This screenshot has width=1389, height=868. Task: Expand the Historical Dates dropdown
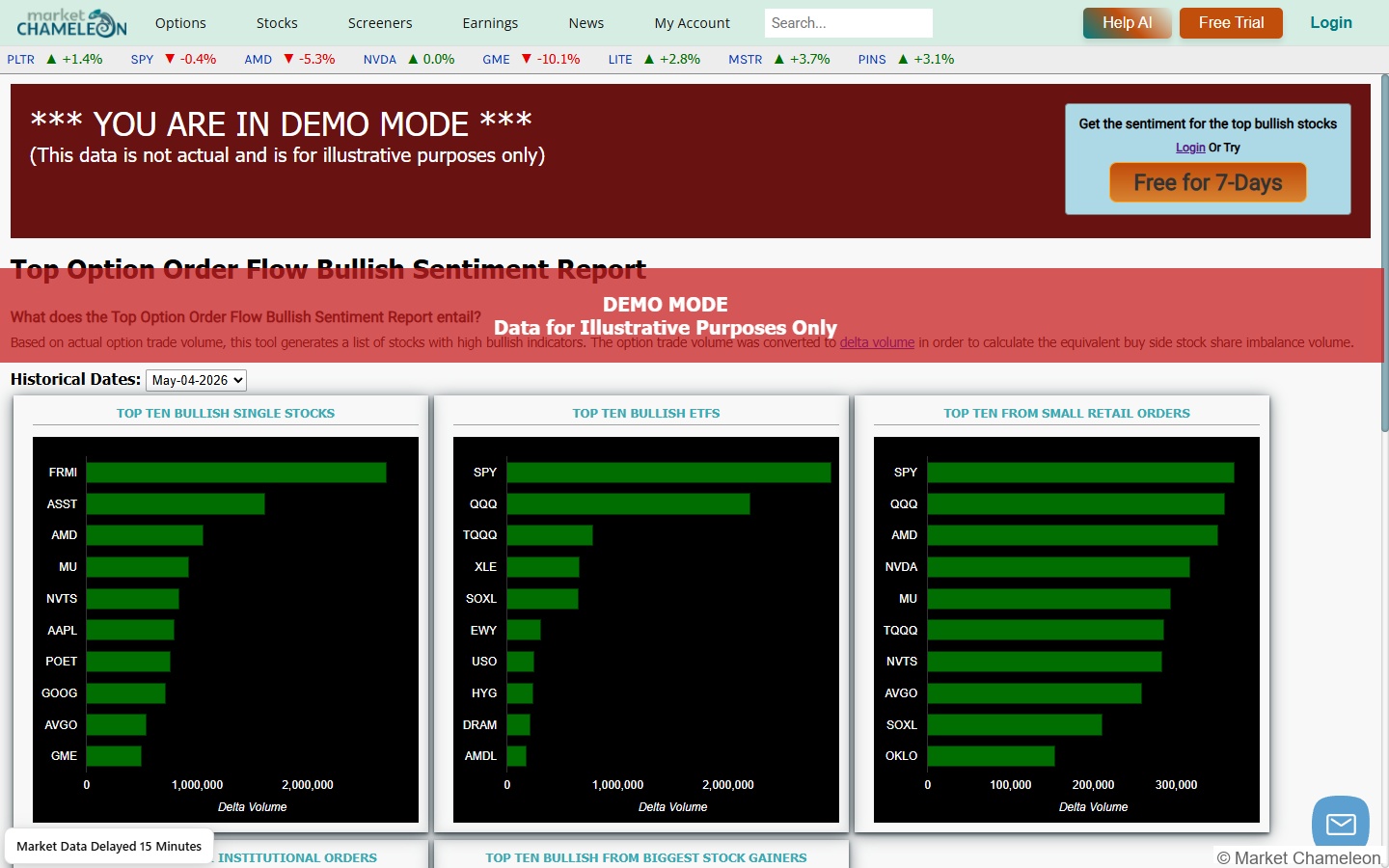point(196,380)
